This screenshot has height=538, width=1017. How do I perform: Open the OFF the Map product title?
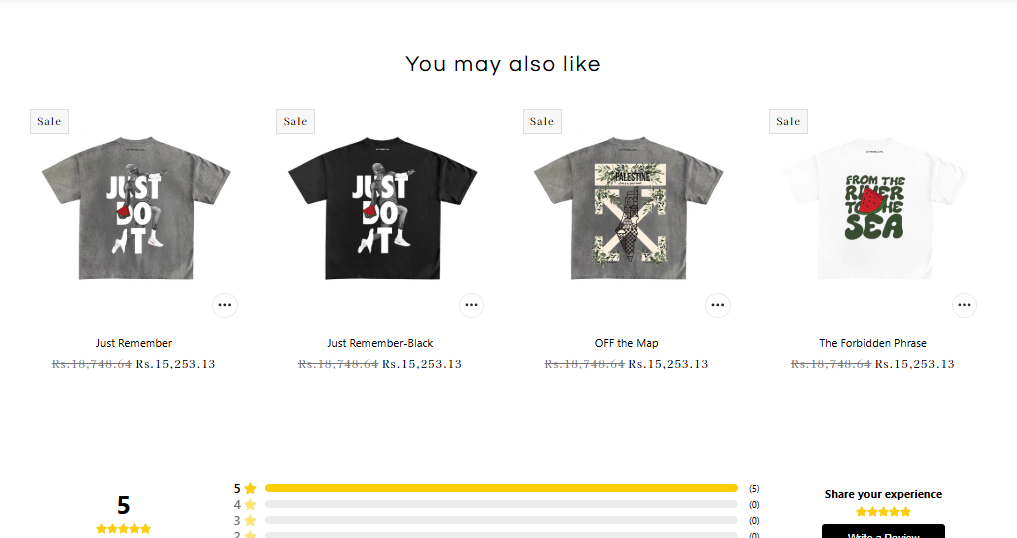[627, 343]
